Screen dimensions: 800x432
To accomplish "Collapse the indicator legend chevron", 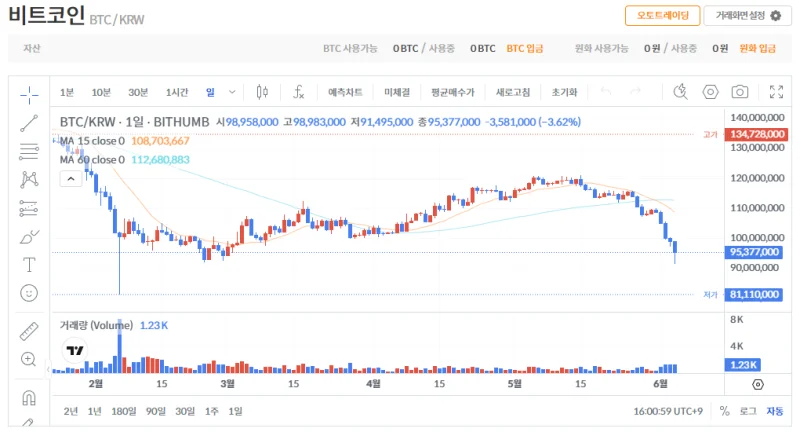I will point(71,179).
